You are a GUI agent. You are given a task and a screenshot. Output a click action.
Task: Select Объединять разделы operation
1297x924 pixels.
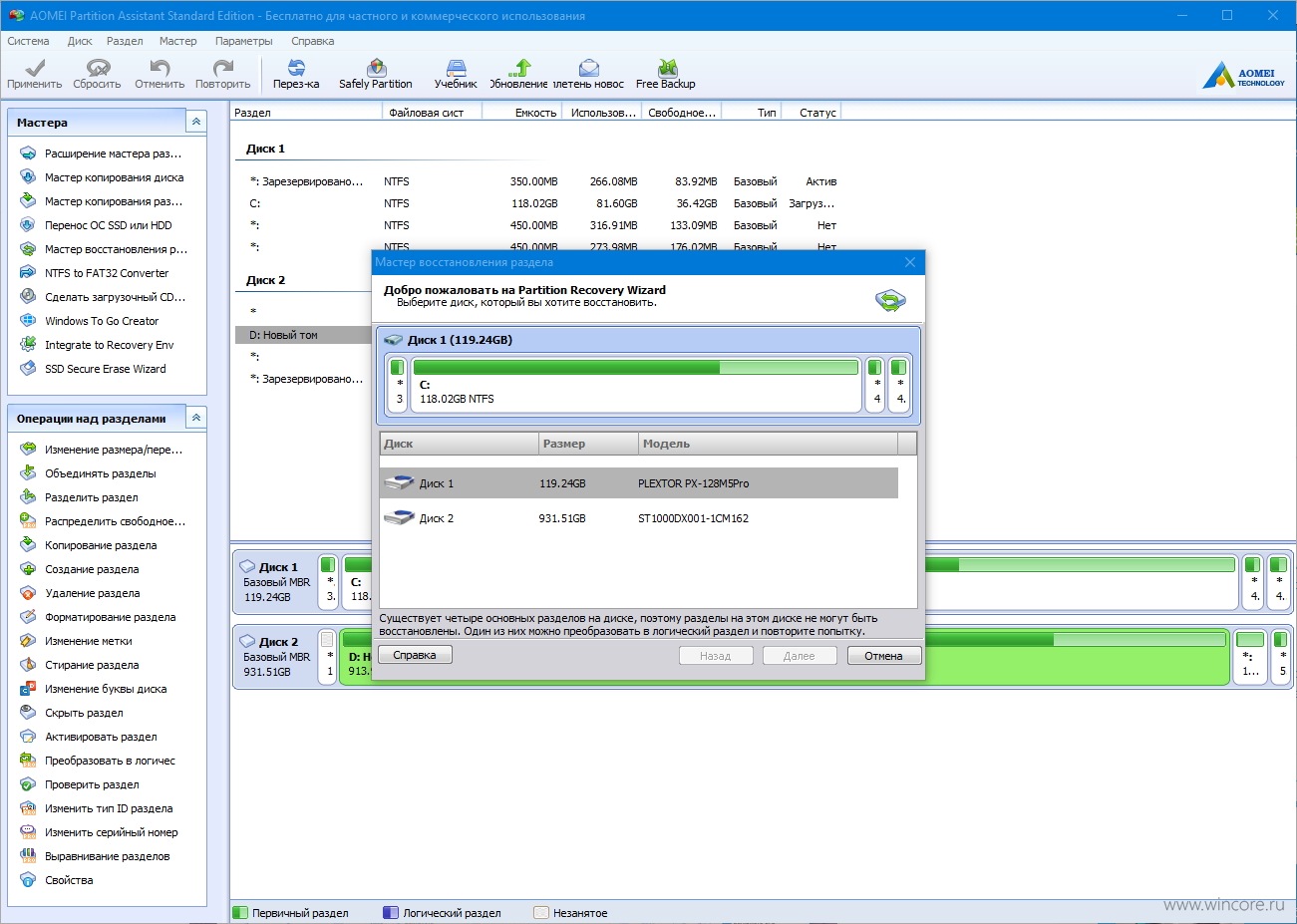pos(88,473)
